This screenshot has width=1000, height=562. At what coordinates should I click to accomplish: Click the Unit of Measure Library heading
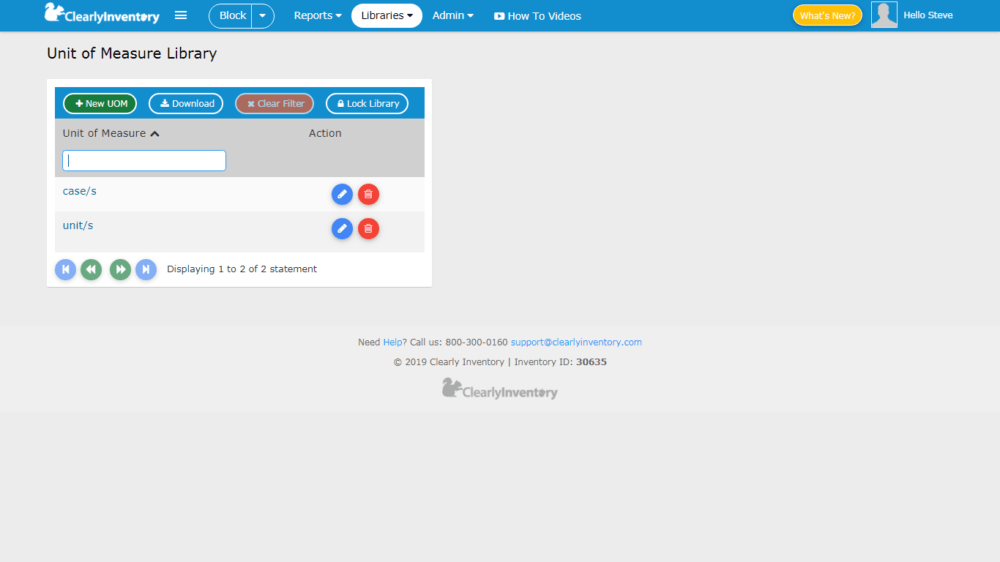tap(132, 54)
